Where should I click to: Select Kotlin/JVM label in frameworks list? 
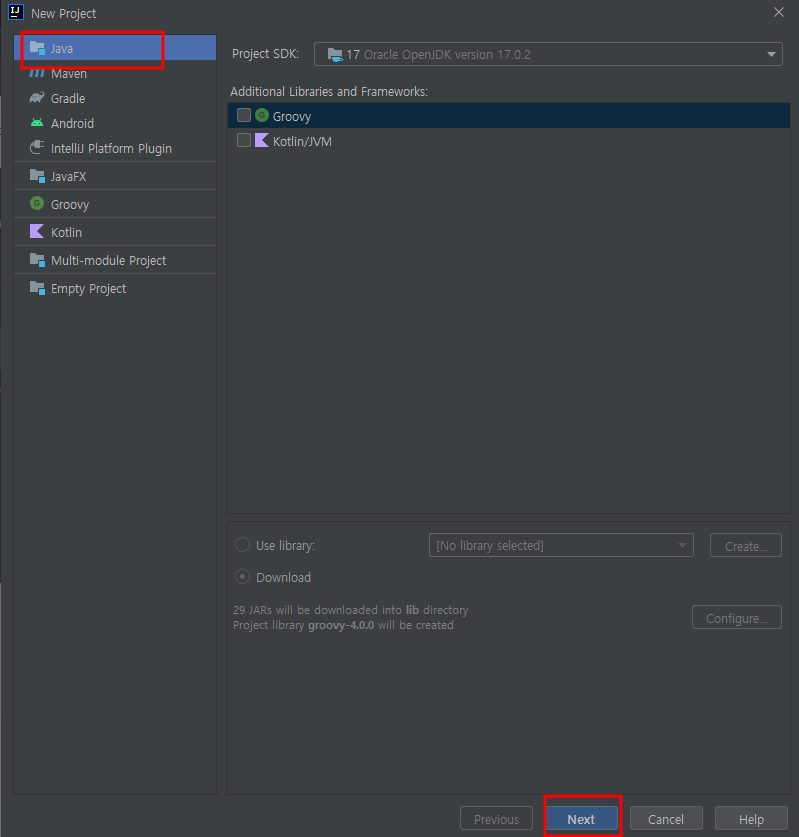[302, 141]
